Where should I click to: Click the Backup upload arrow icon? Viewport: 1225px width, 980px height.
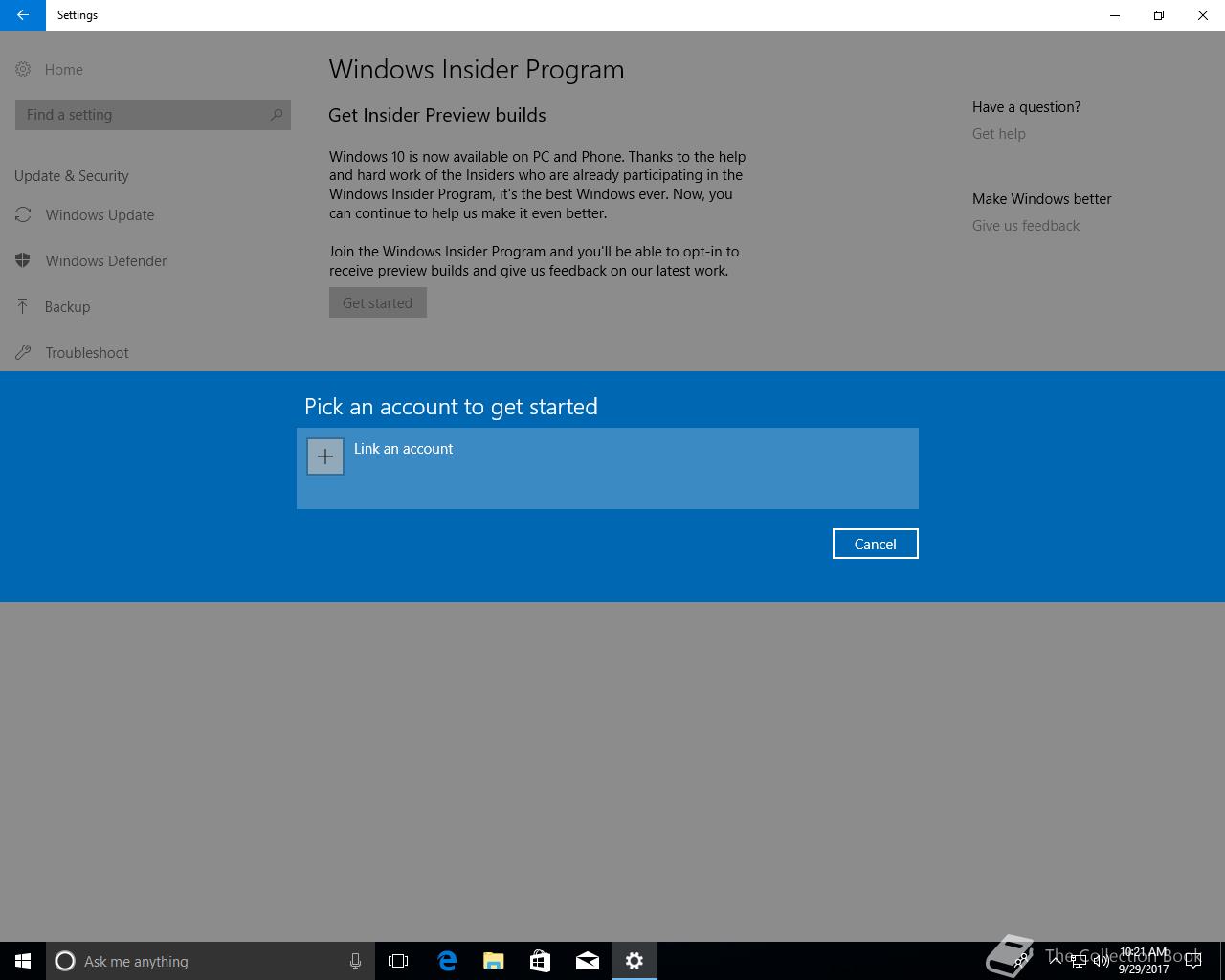point(23,306)
